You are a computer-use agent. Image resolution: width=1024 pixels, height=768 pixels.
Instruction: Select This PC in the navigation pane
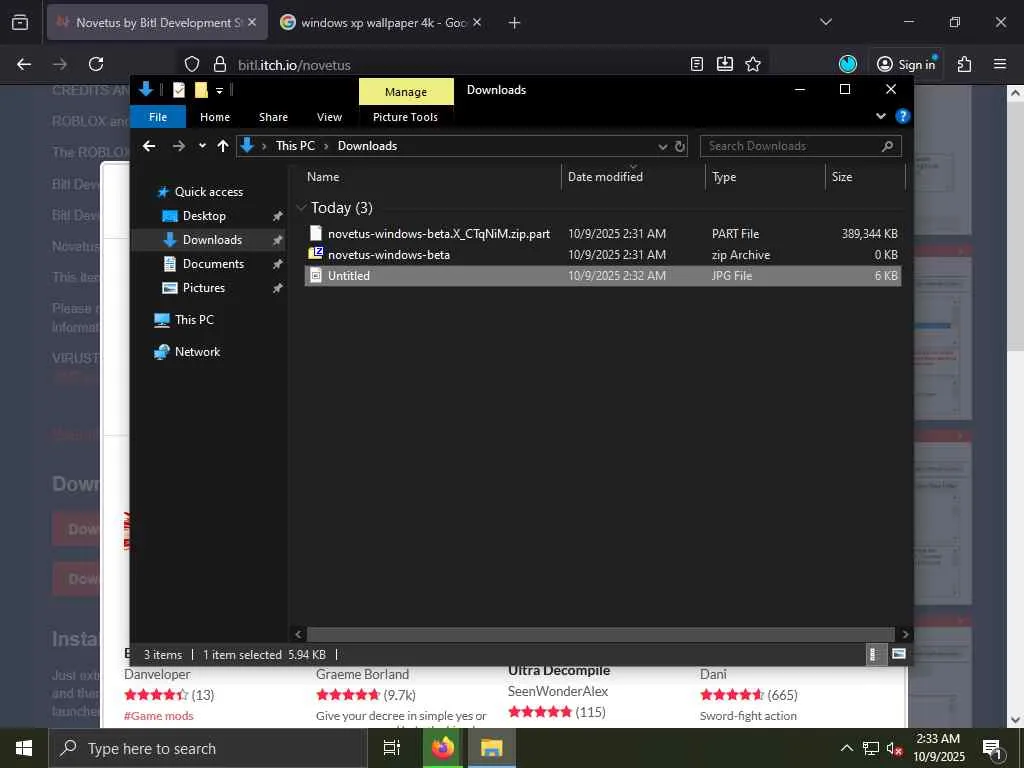(x=194, y=320)
